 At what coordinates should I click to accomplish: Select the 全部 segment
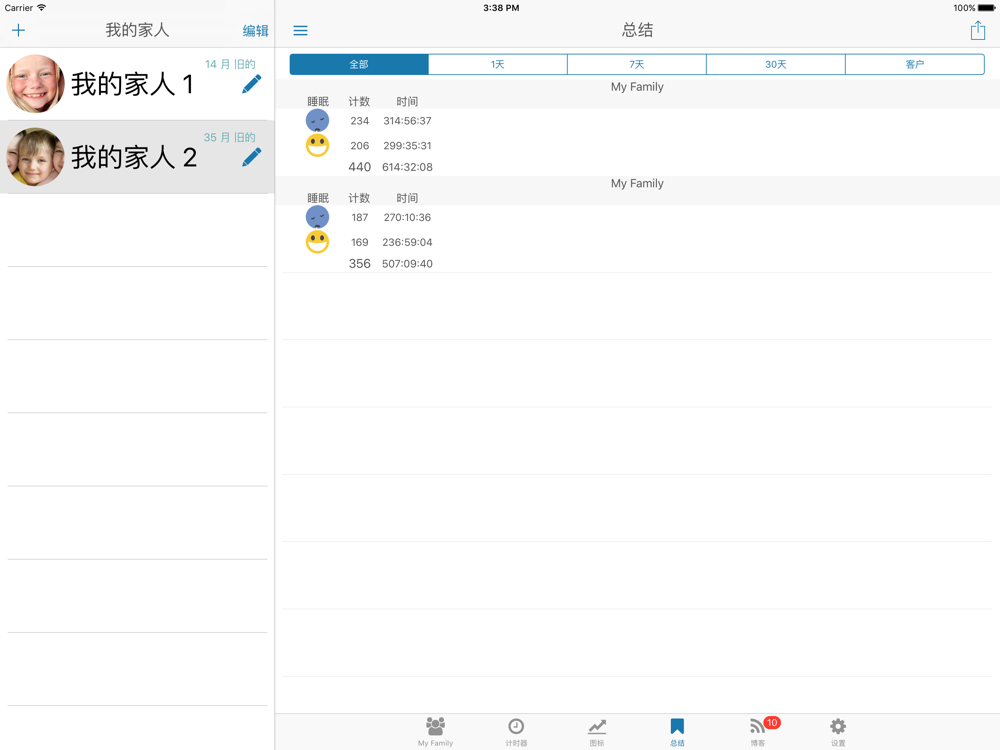(x=359, y=64)
